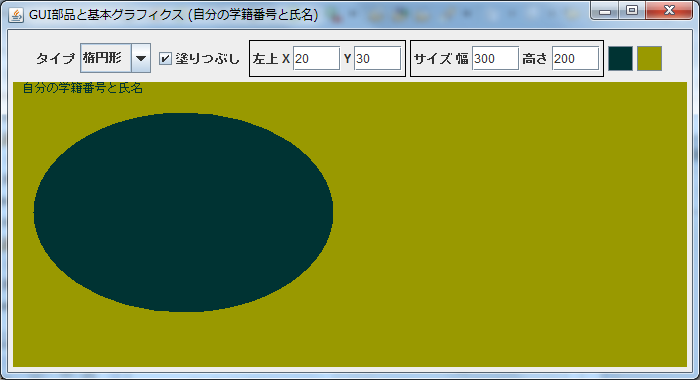Screen dimensions: 700x380
Task: Click the Y coordinate field showing 30
Action: pyautogui.click(x=377, y=58)
